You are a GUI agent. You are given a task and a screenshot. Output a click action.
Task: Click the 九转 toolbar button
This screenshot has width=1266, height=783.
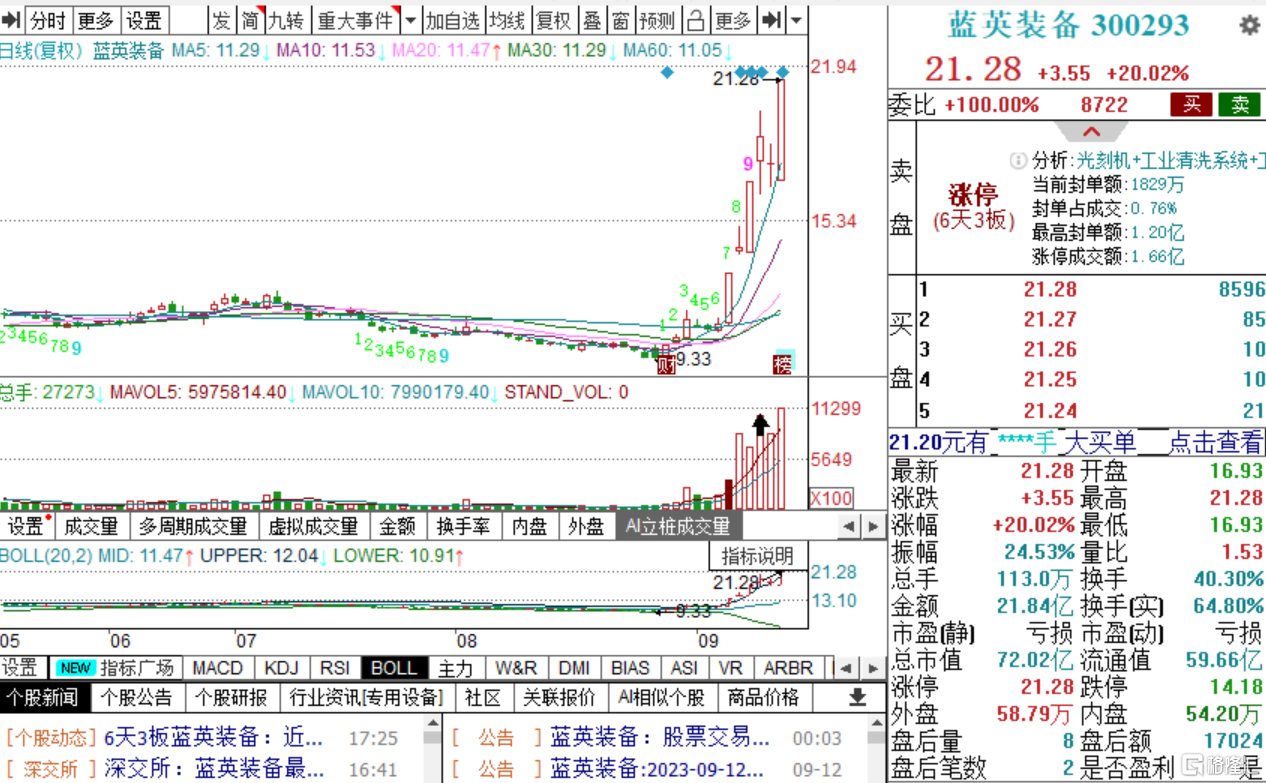coord(285,19)
